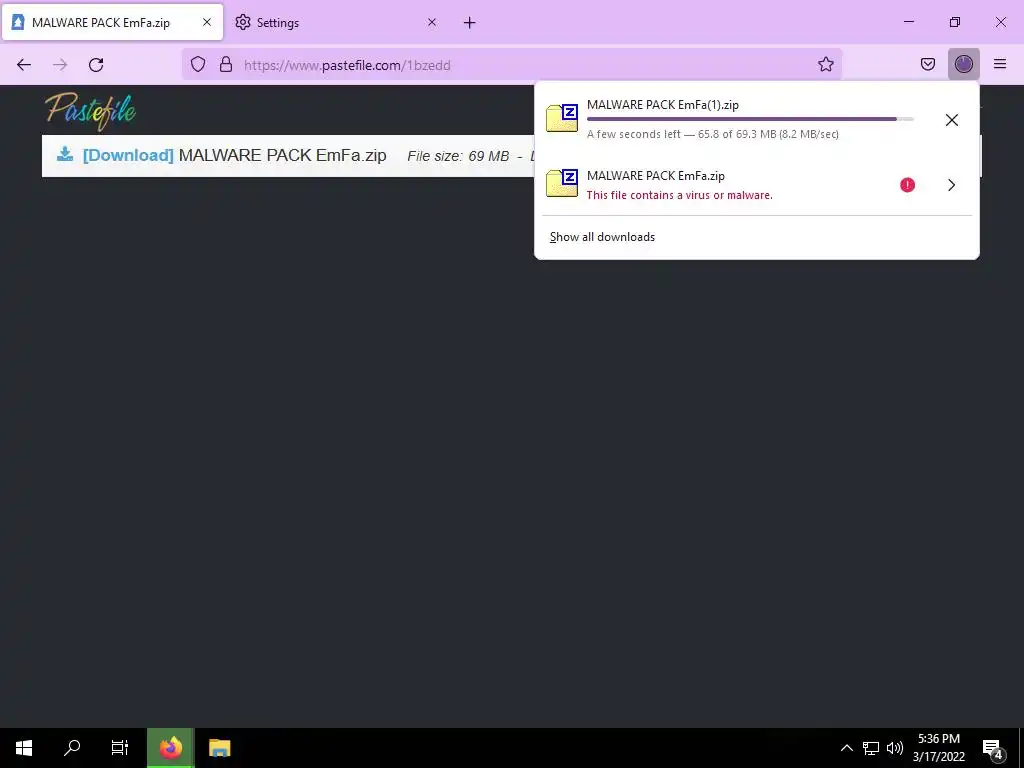Viewport: 1024px width, 768px height.
Task: Select the MALWARE PACK EmFa.zip tab
Action: click(112, 22)
